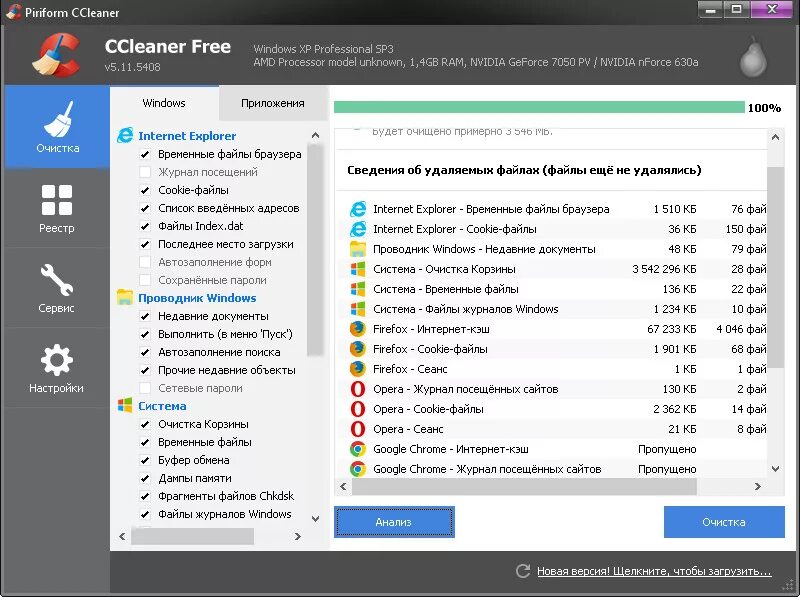Click right arrow of options horizontal scrollbar
Screen dimensions: 800x597
coord(298,536)
